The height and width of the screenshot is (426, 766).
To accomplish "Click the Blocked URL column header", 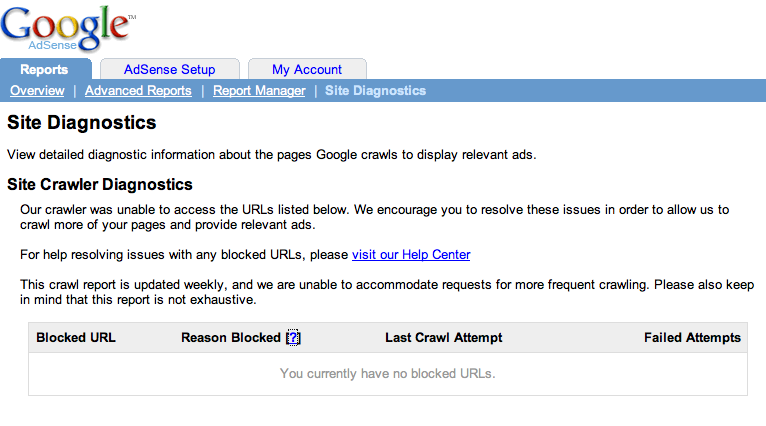I will (x=76, y=338).
